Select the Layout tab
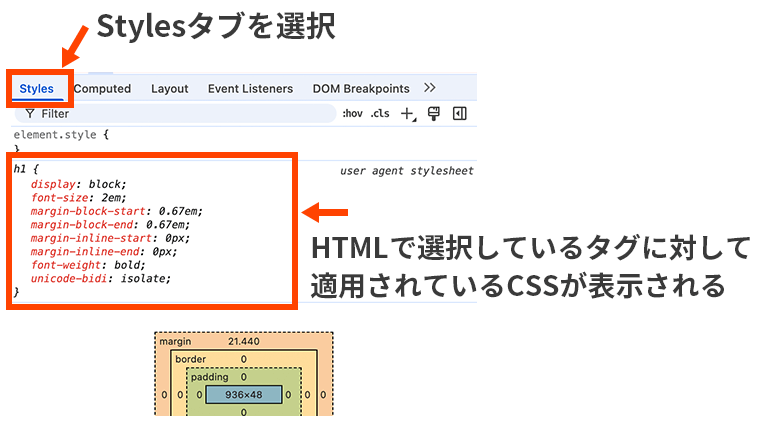This screenshot has height=428, width=760. point(170,89)
